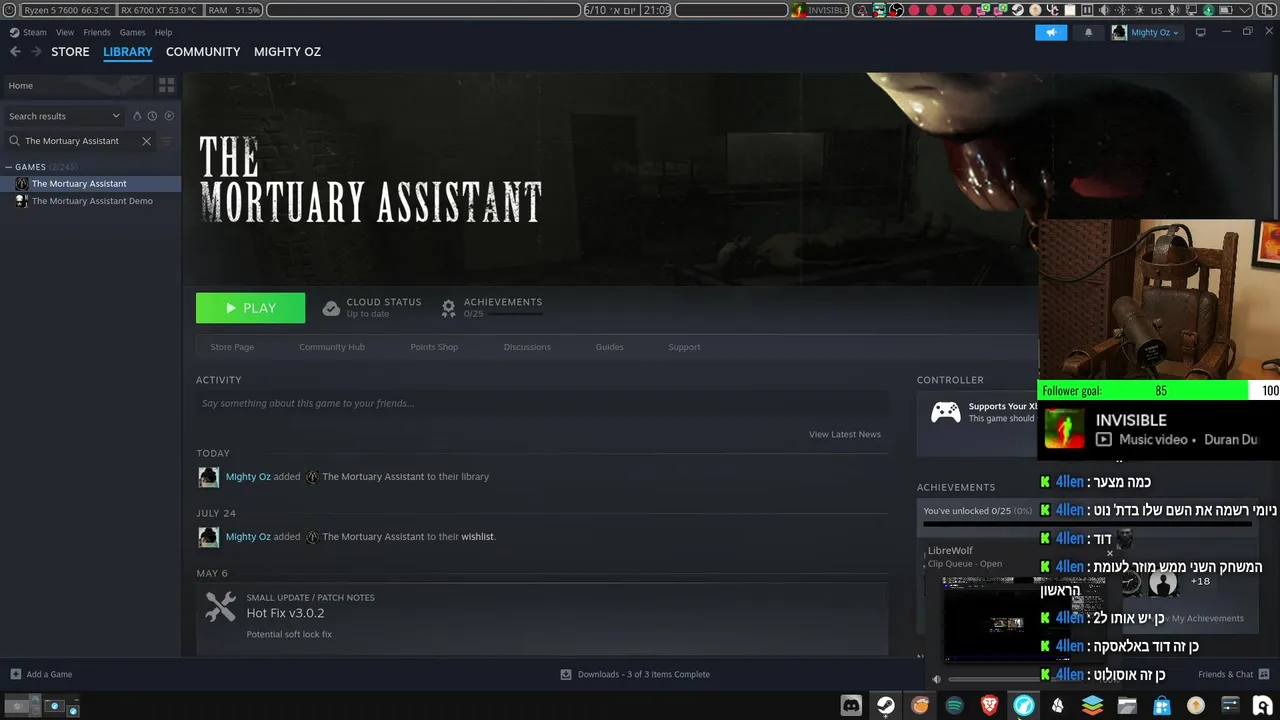This screenshot has height=720, width=1280.
Task: Open the Downloads status
Action: [635, 674]
